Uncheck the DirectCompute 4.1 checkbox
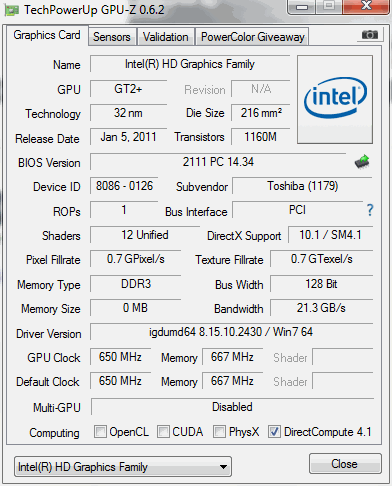This screenshot has width=392, height=486. coord(274,431)
